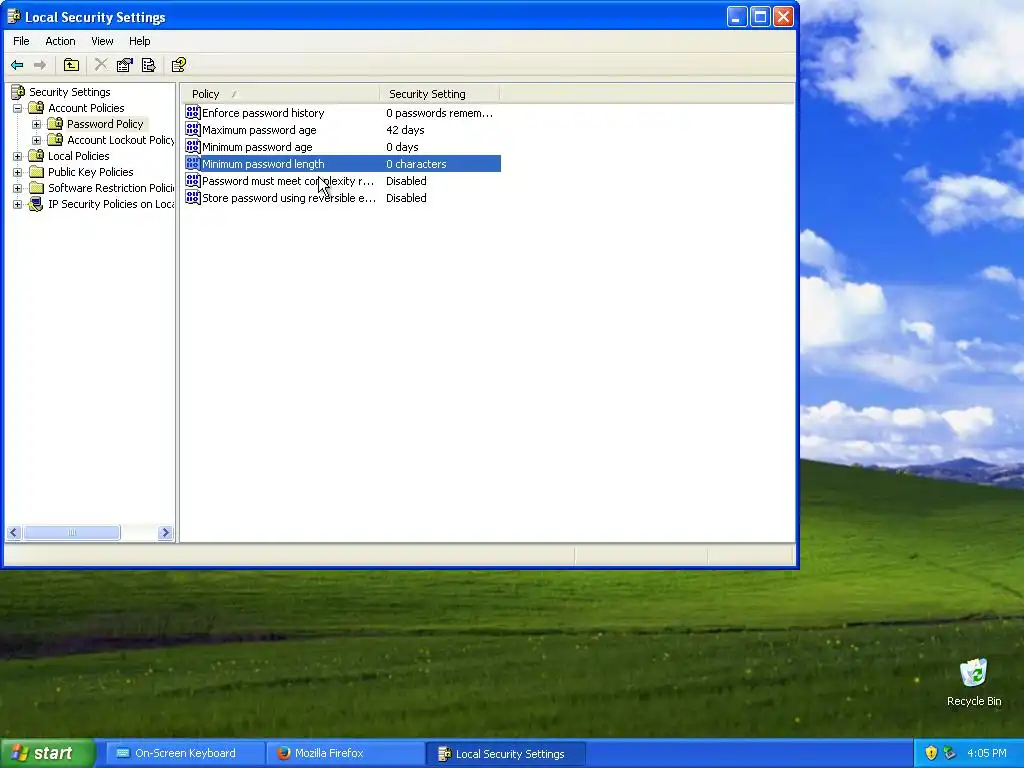
Task: Click the Security Settings root tree icon
Action: coord(18,92)
